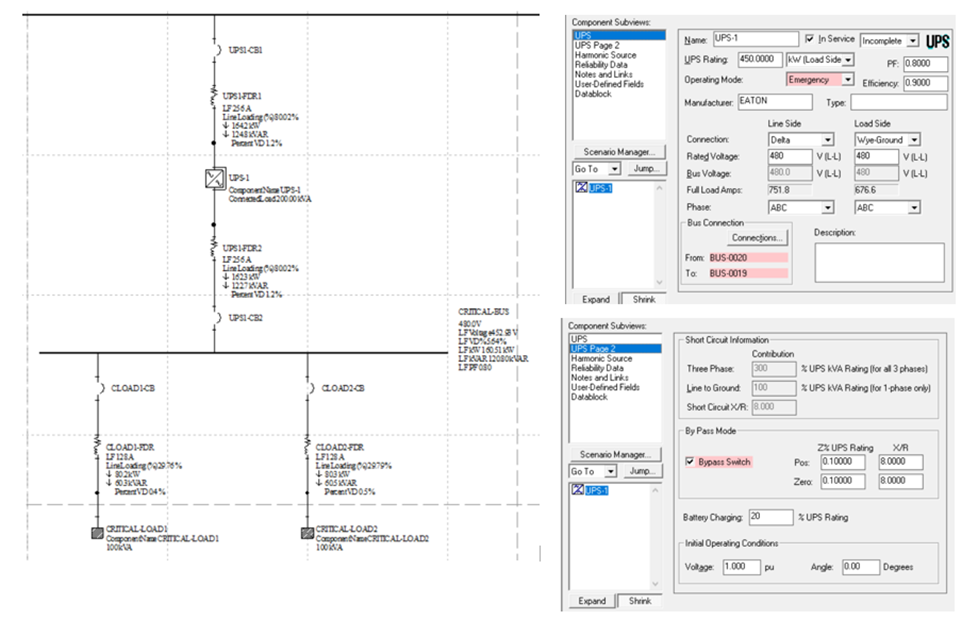Click the Connections... button
The height and width of the screenshot is (620, 978).
click(x=758, y=238)
